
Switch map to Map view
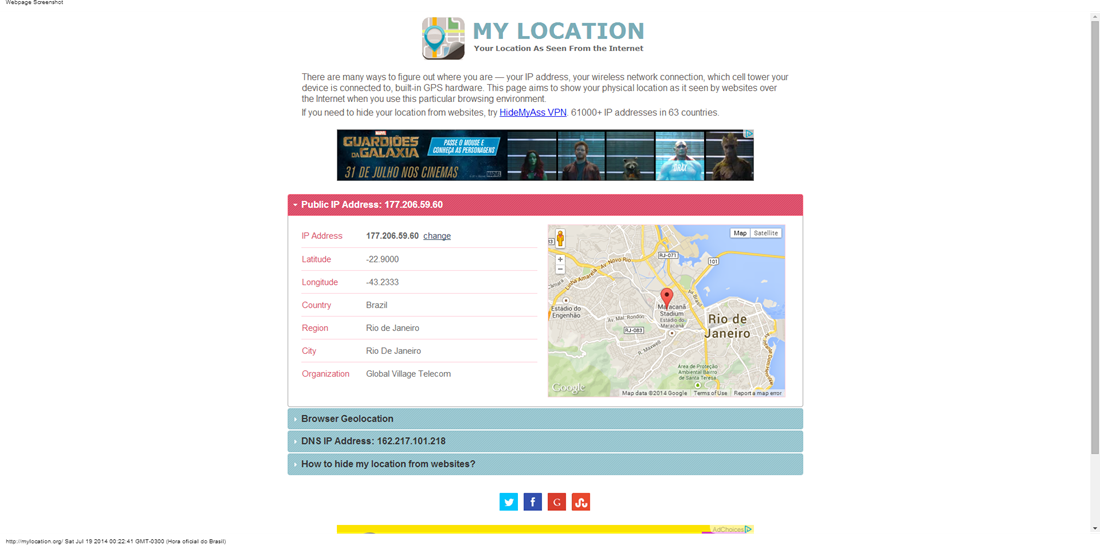[x=740, y=233]
